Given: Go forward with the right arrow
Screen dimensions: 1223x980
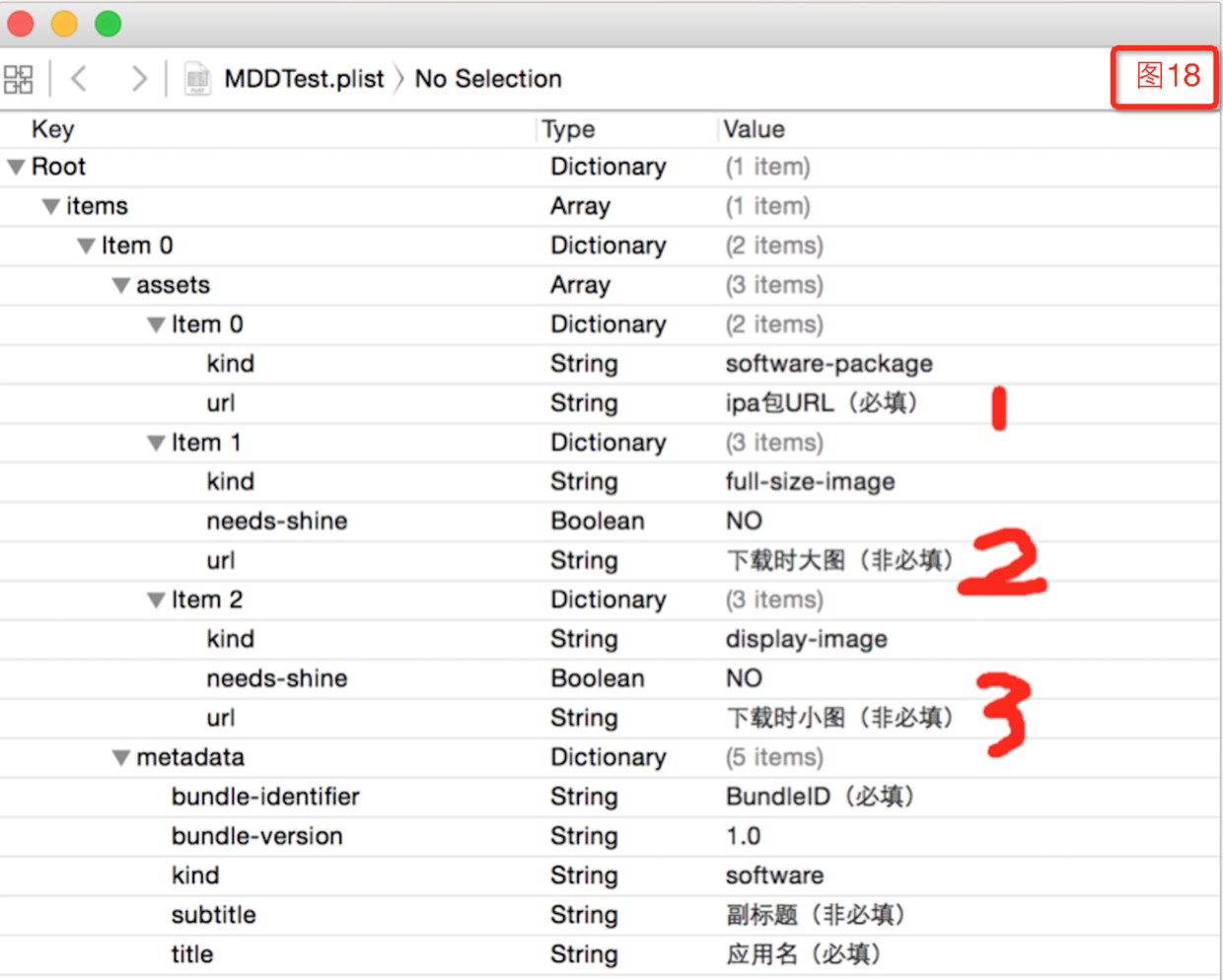Looking at the screenshot, I should point(139,79).
